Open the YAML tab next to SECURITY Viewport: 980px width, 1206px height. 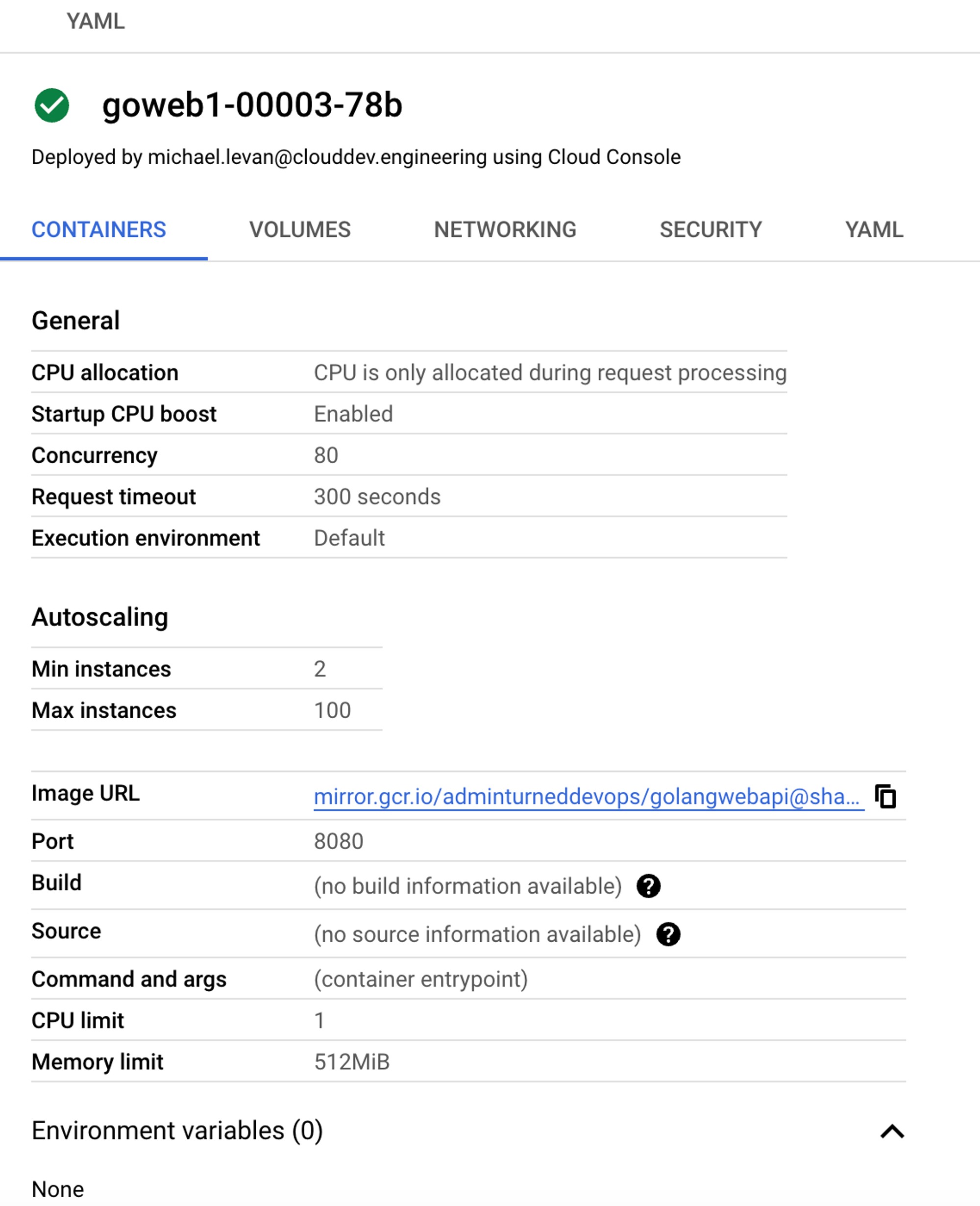874,230
